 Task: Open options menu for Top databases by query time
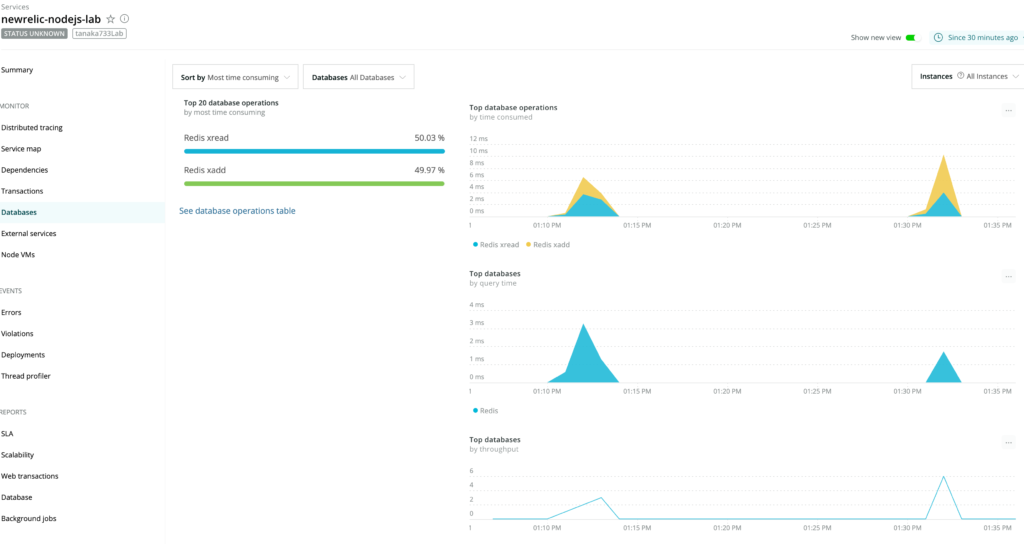[1008, 276]
